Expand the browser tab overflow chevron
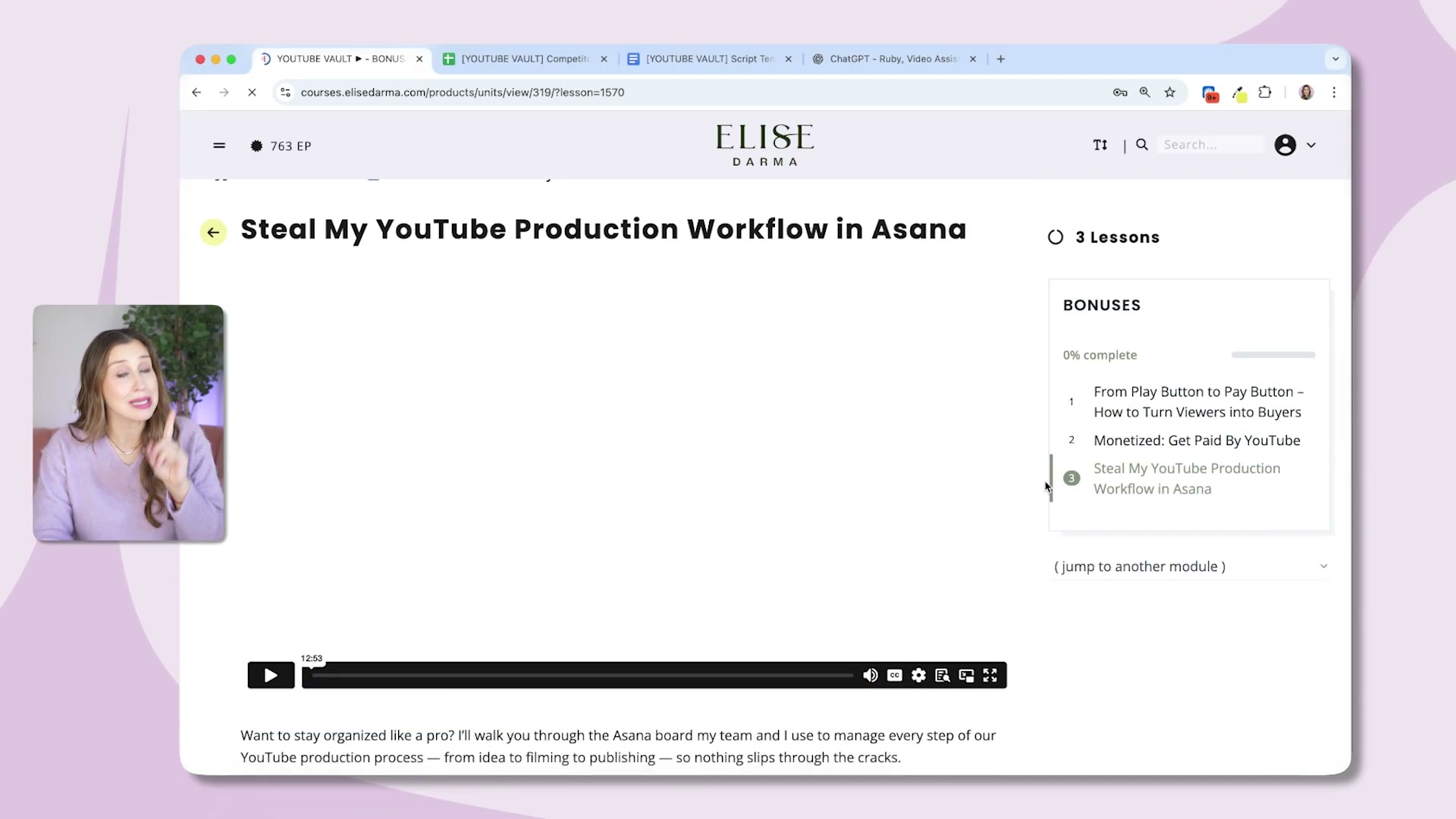Image resolution: width=1456 pixels, height=819 pixels. point(1335,58)
